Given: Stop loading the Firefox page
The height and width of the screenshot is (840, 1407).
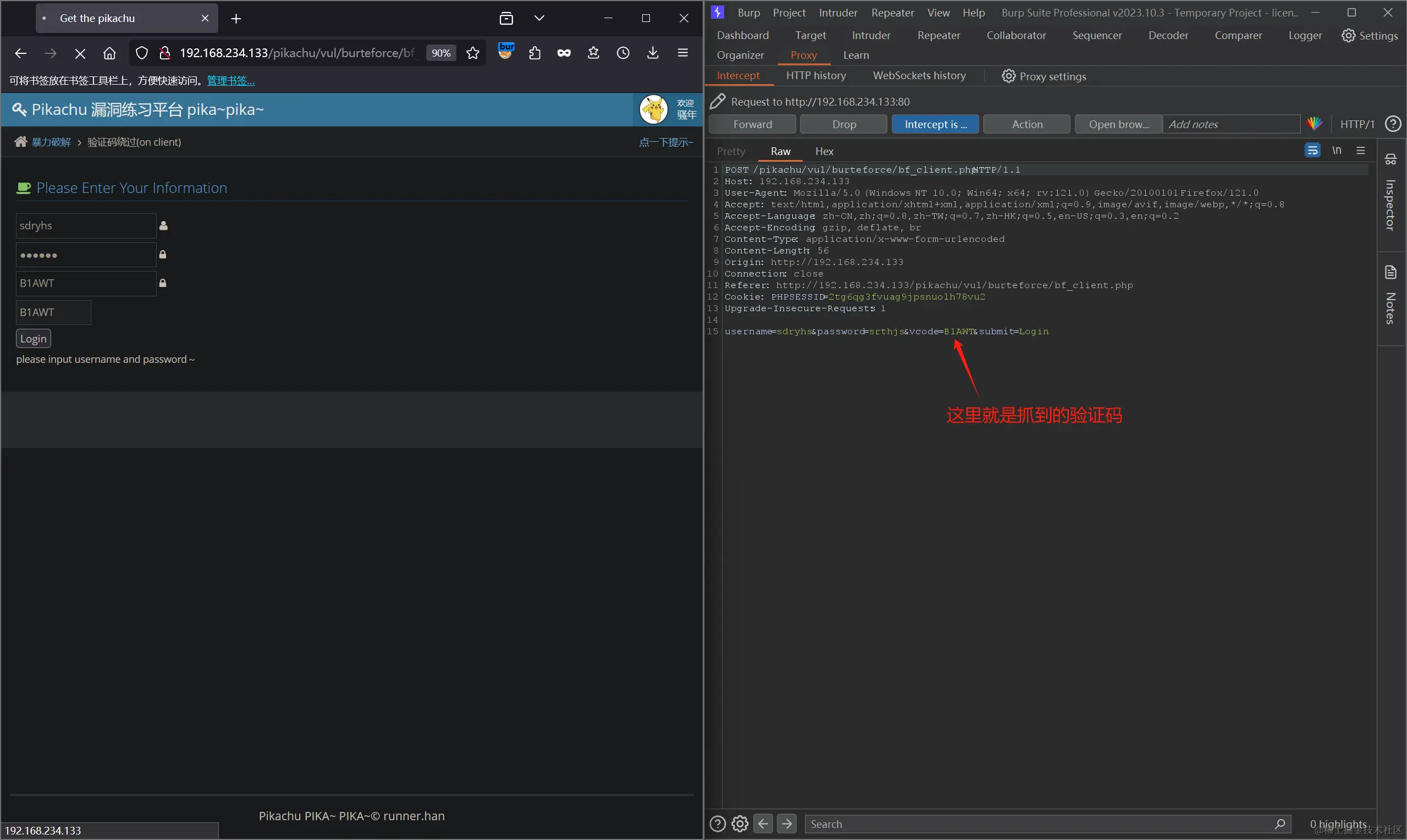Looking at the screenshot, I should (80, 53).
